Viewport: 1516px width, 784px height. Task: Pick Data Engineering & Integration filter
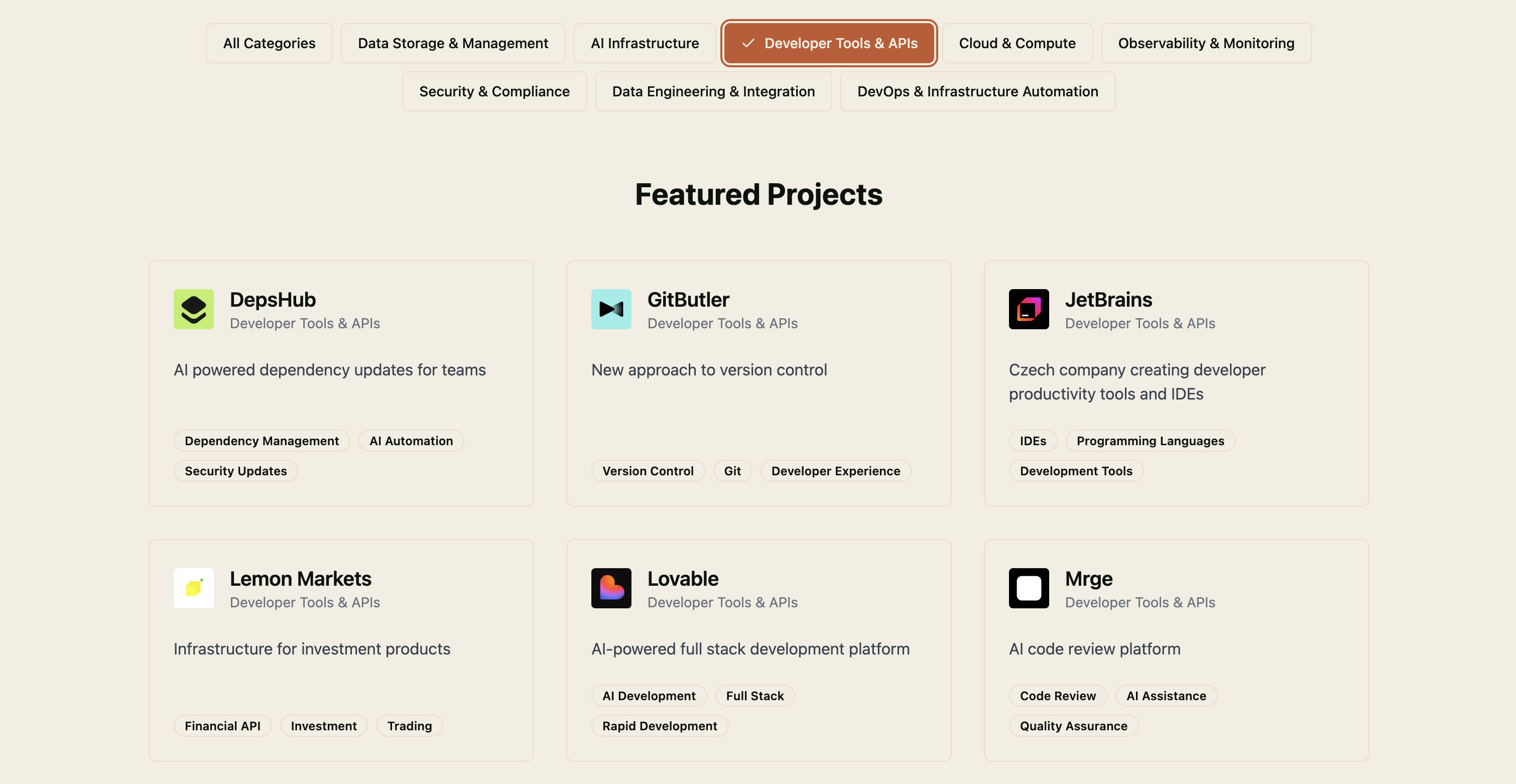point(713,91)
